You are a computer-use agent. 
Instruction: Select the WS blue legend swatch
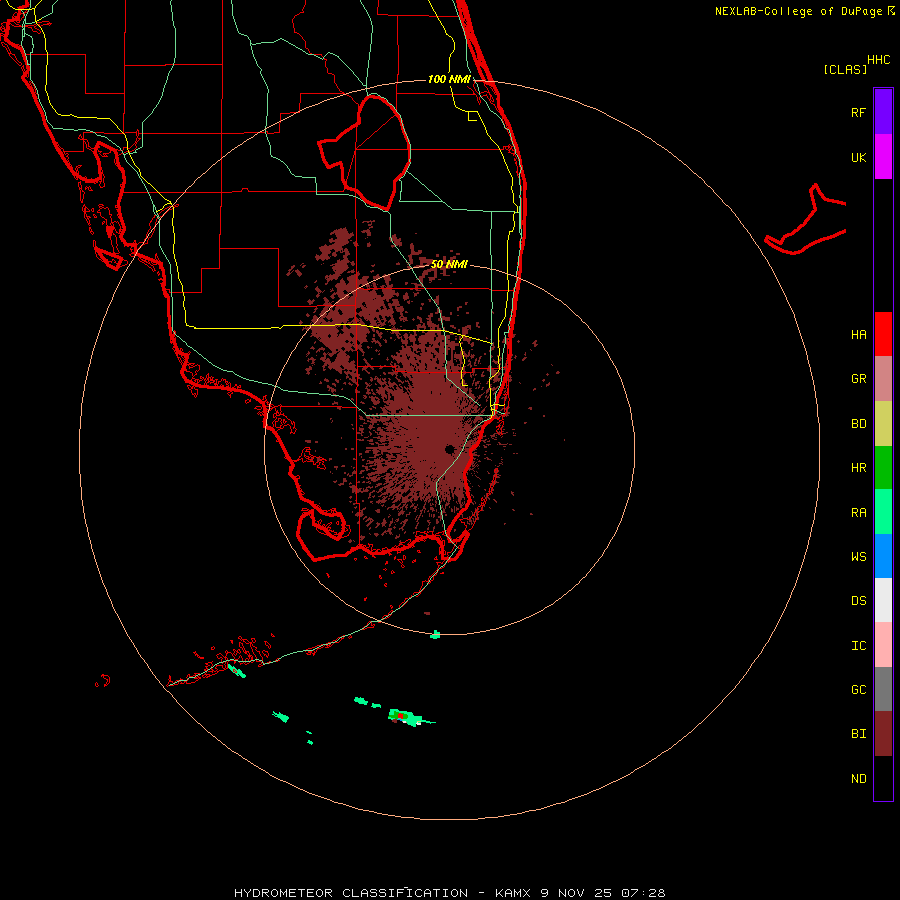[x=883, y=556]
